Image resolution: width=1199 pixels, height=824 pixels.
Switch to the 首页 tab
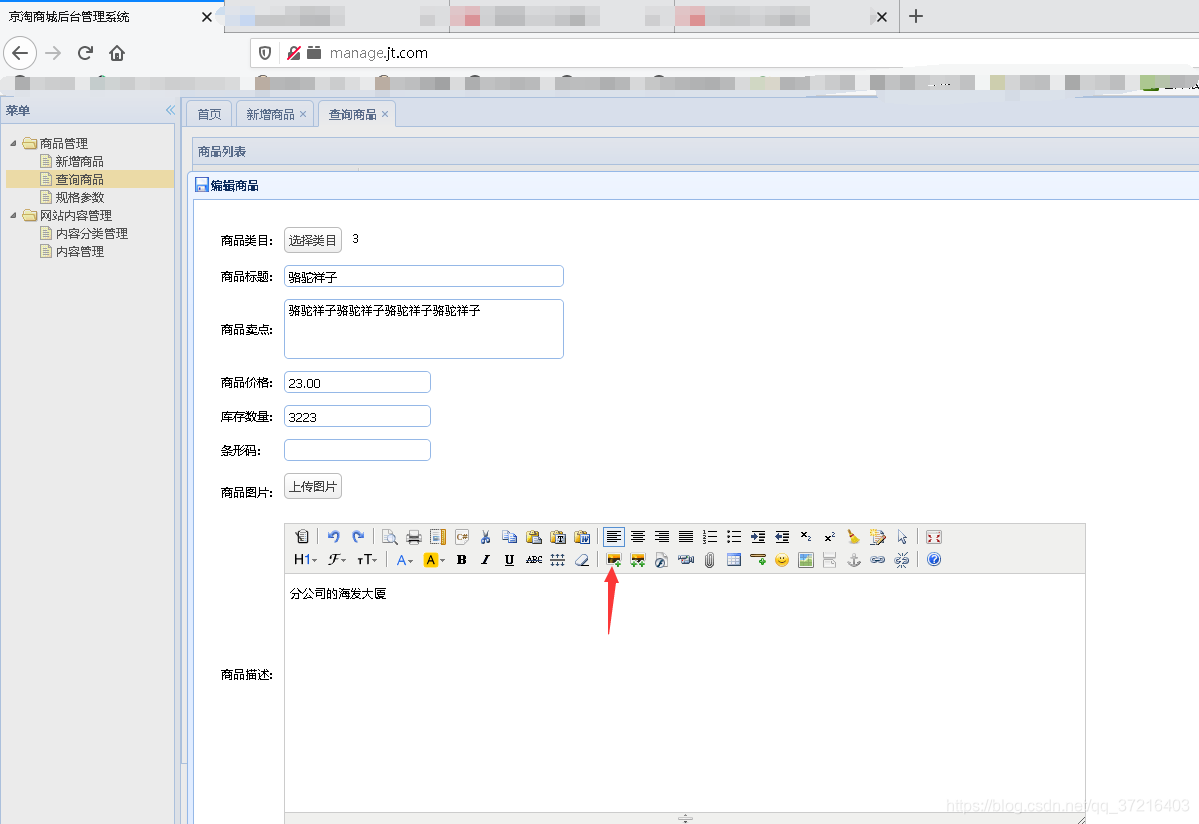coord(208,114)
